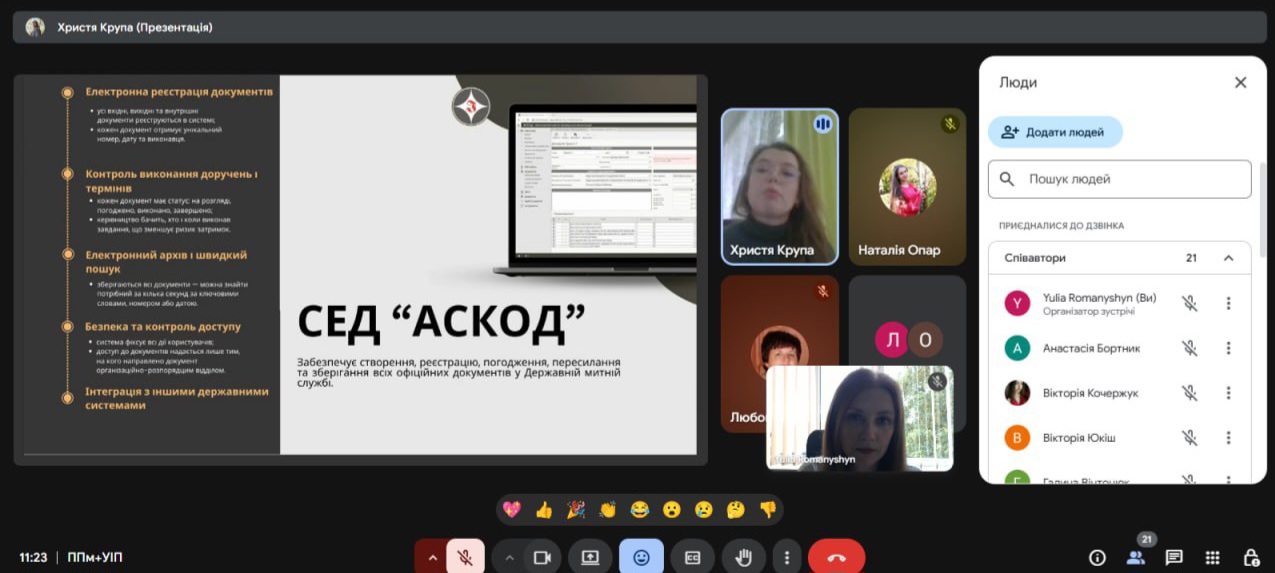Send the thumbs up reaction
Screen dimensions: 1275x573
tap(543, 510)
